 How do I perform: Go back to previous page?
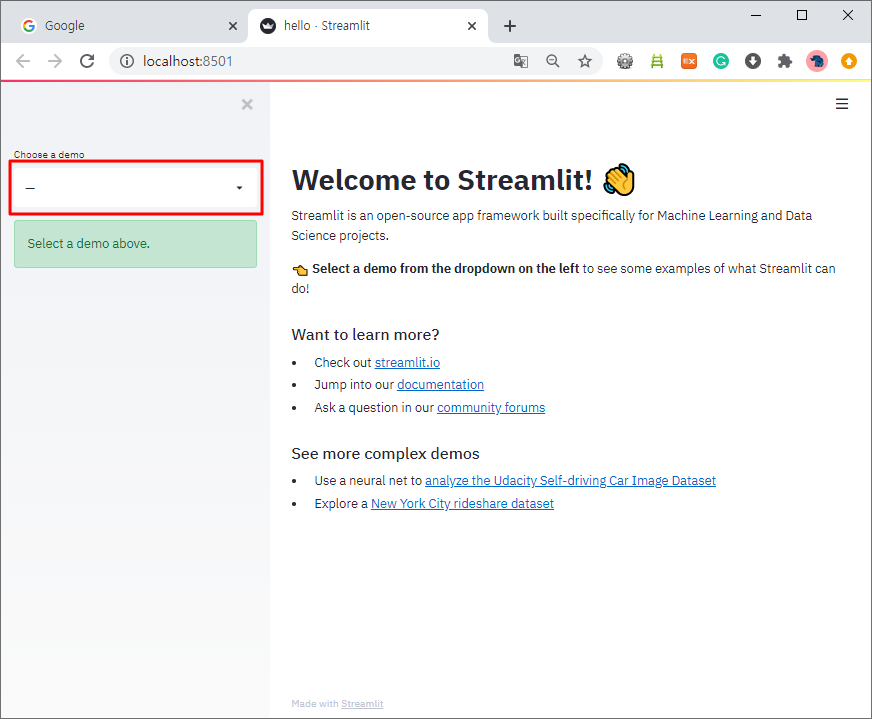(x=23, y=61)
